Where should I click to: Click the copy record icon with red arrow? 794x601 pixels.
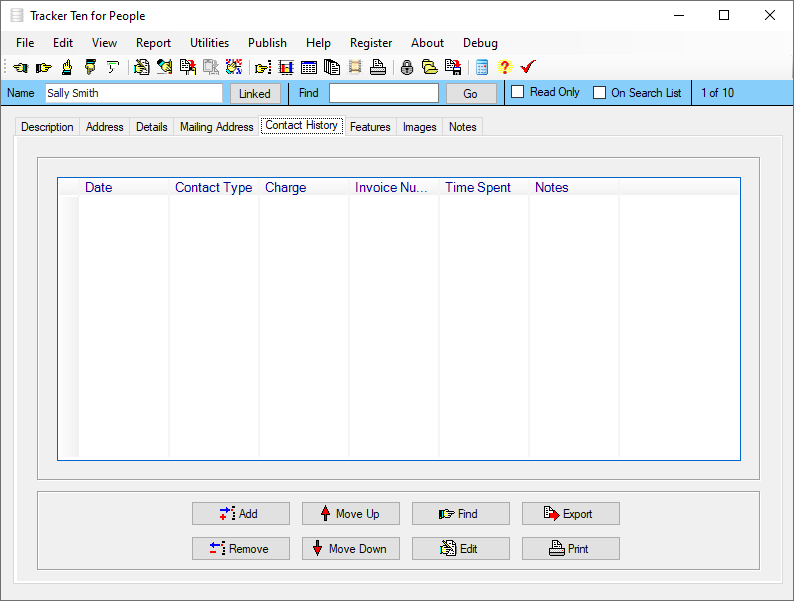click(x=188, y=67)
